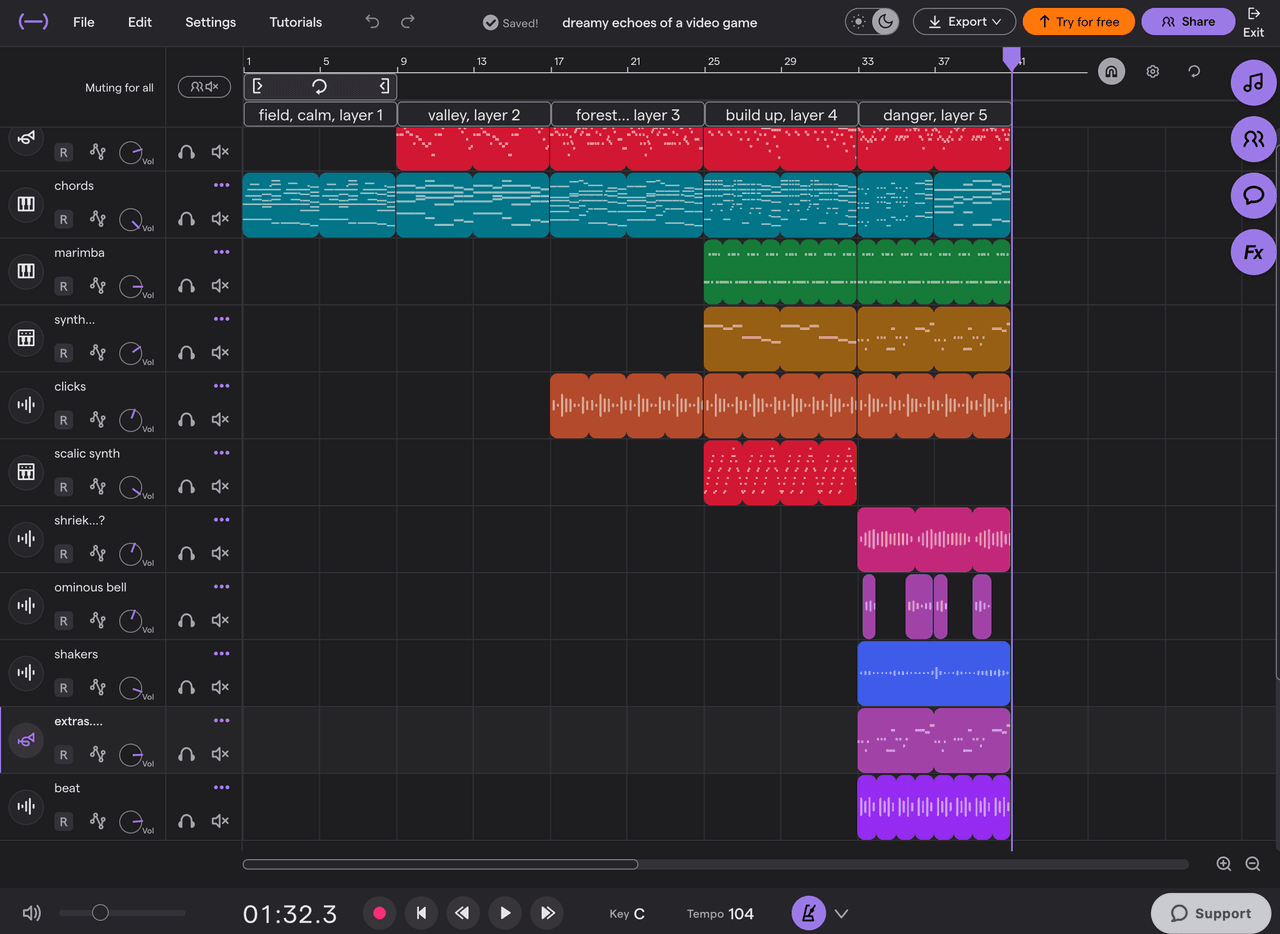This screenshot has height=934, width=1280.
Task: Open the chat comments panel icon
Action: (1253, 196)
